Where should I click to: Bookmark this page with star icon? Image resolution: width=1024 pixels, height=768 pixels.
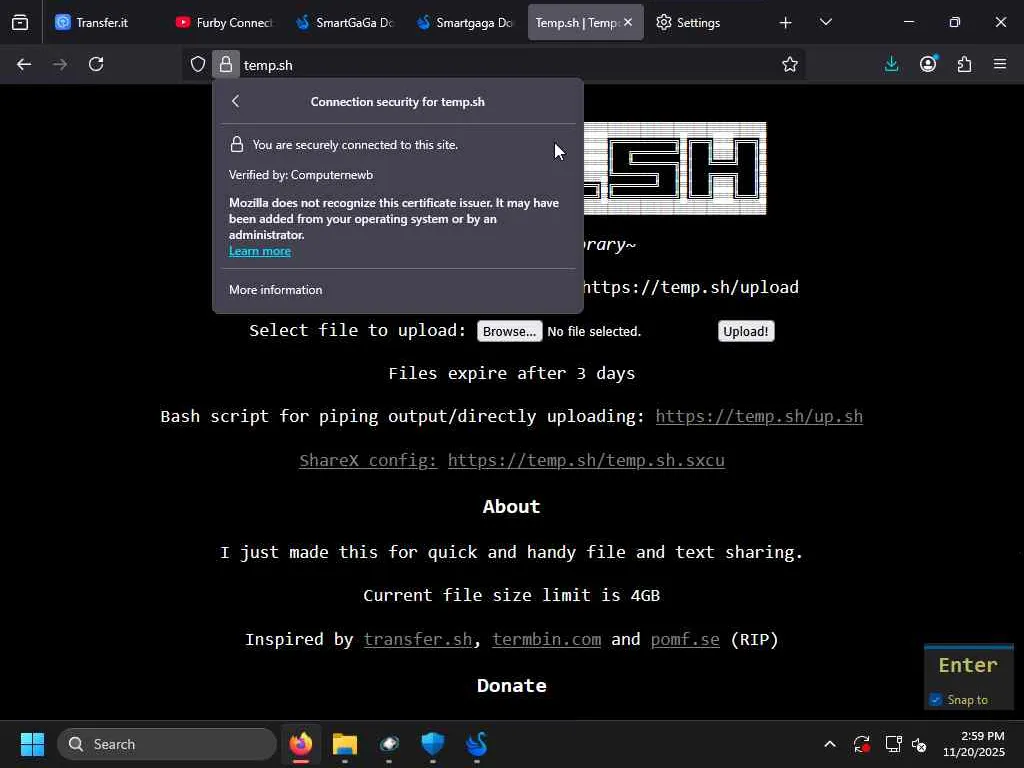(790, 64)
